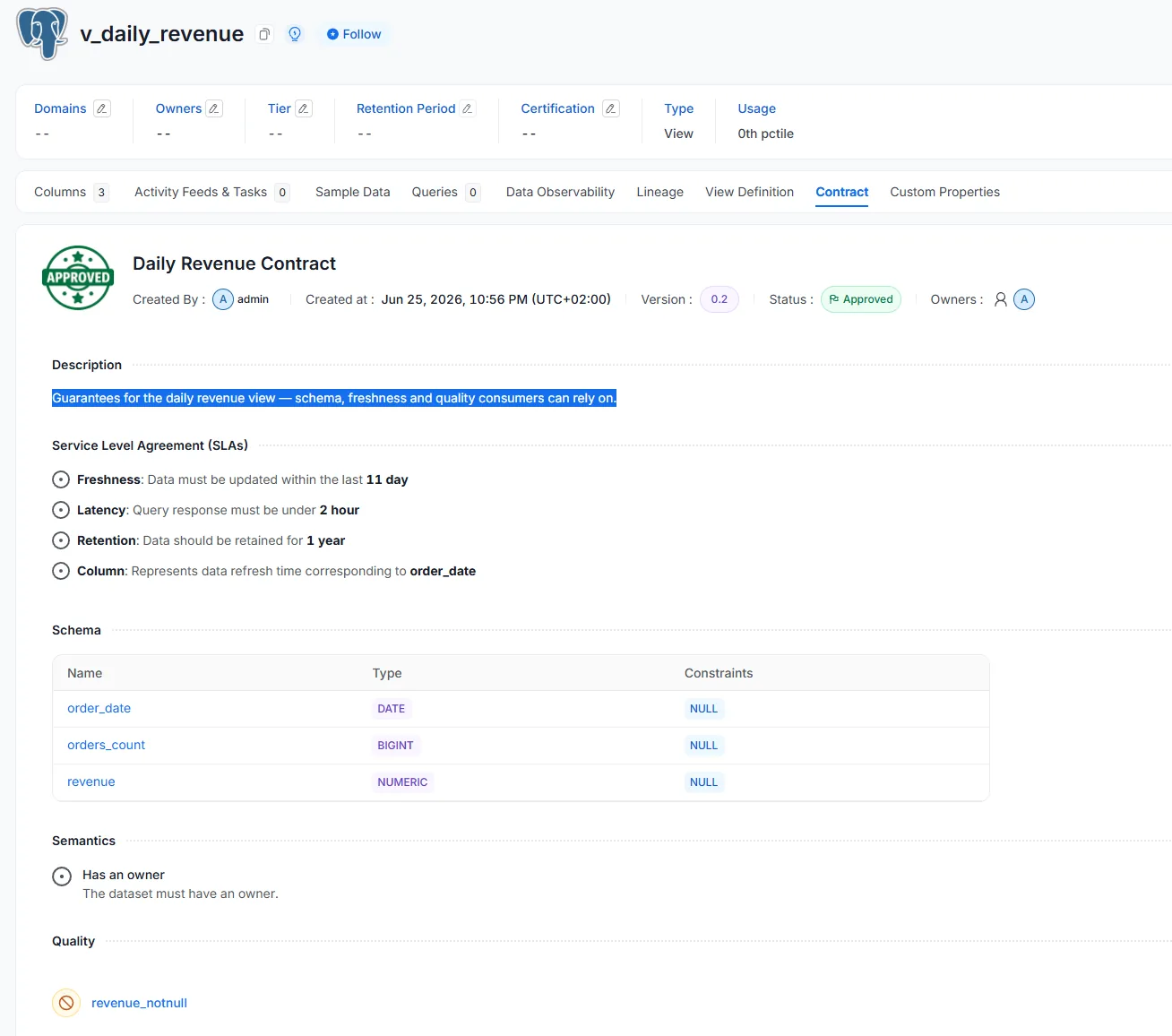Click the DATE type tag
This screenshot has height=1036, width=1172.
391,709
